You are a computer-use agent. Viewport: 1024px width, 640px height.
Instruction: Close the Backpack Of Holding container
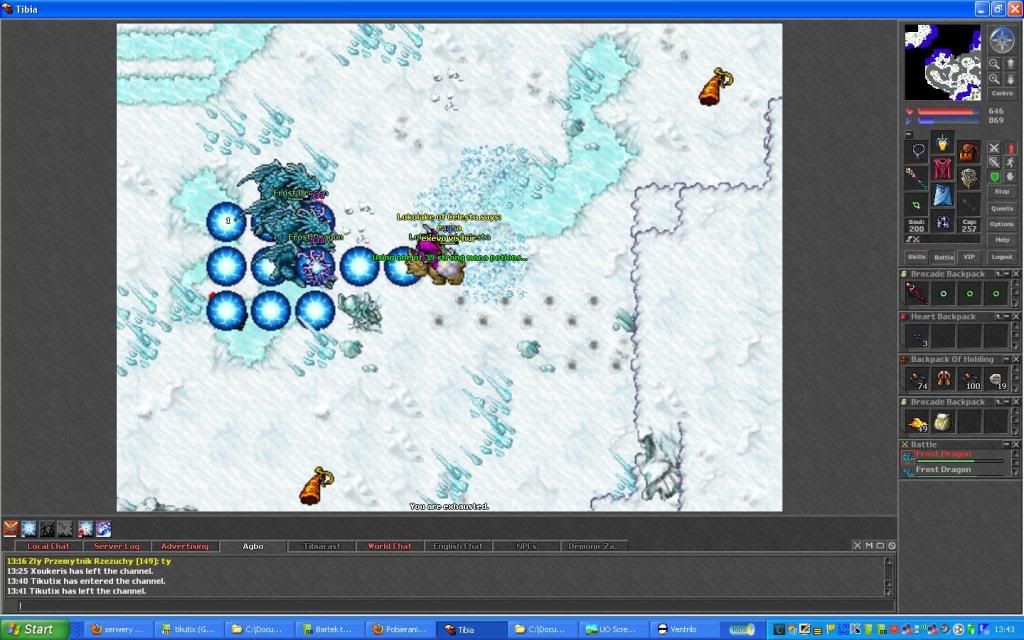point(1015,359)
